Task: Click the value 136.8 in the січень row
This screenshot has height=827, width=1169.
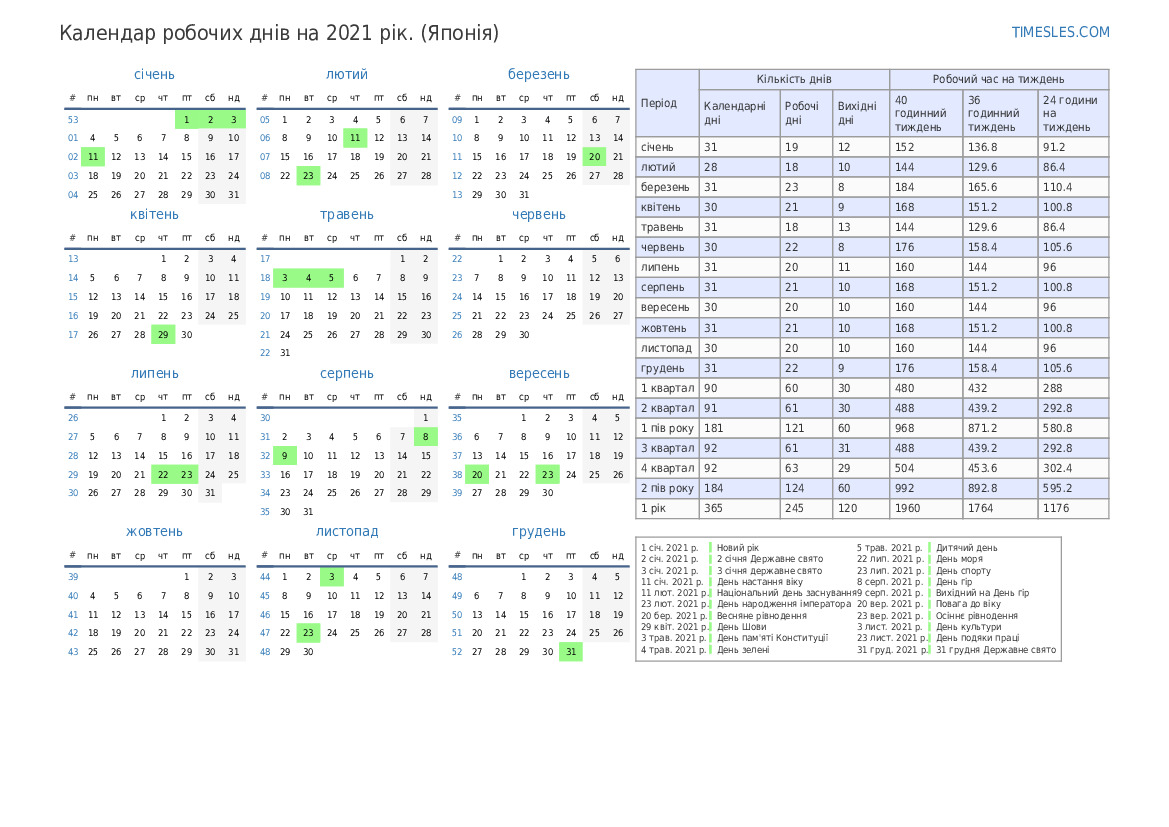Action: (983, 147)
